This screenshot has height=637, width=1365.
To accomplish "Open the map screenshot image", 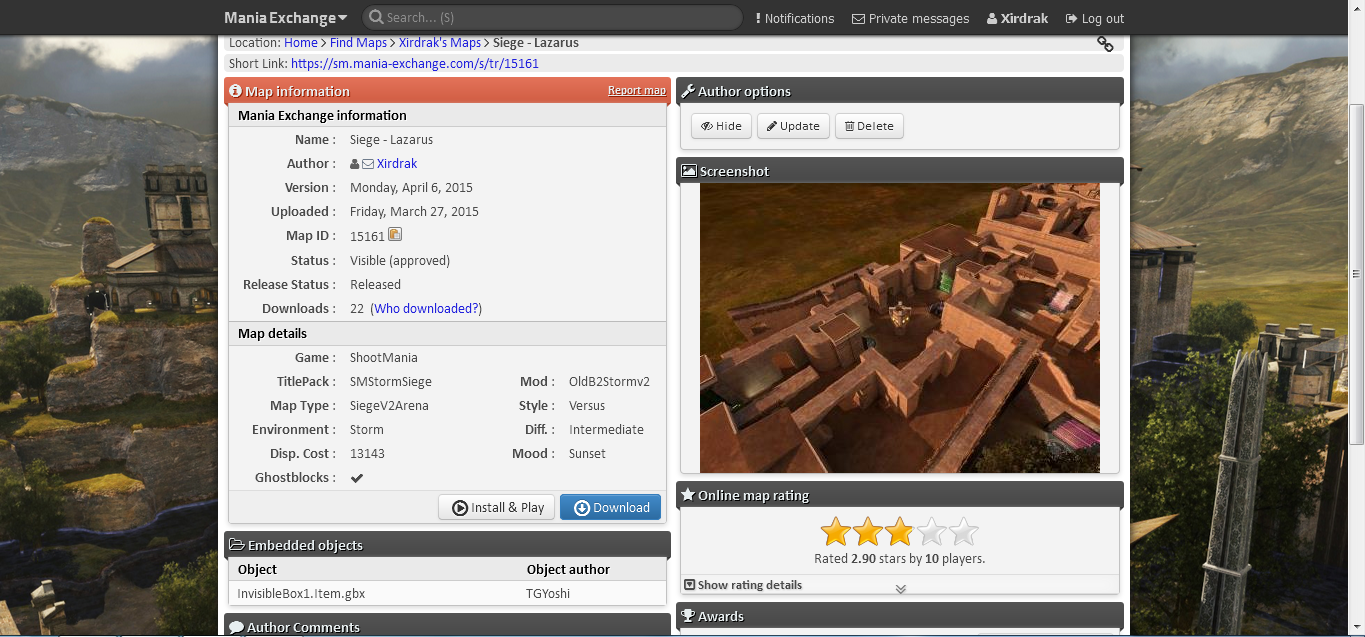I will pos(899,327).
